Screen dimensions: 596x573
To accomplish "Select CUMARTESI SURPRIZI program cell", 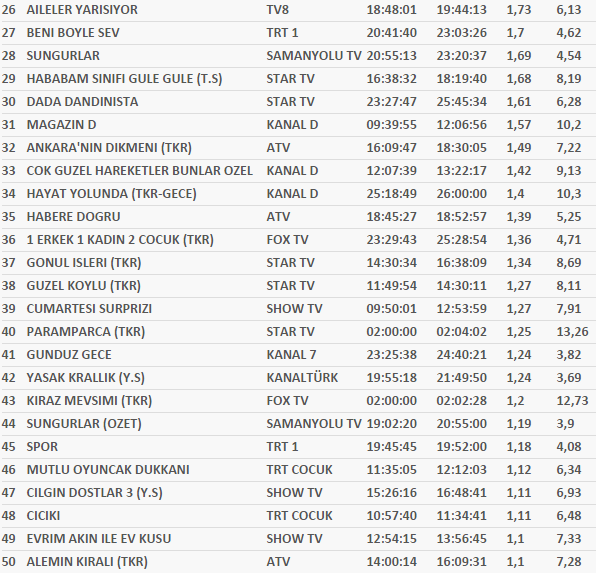I will pyautogui.click(x=89, y=309).
